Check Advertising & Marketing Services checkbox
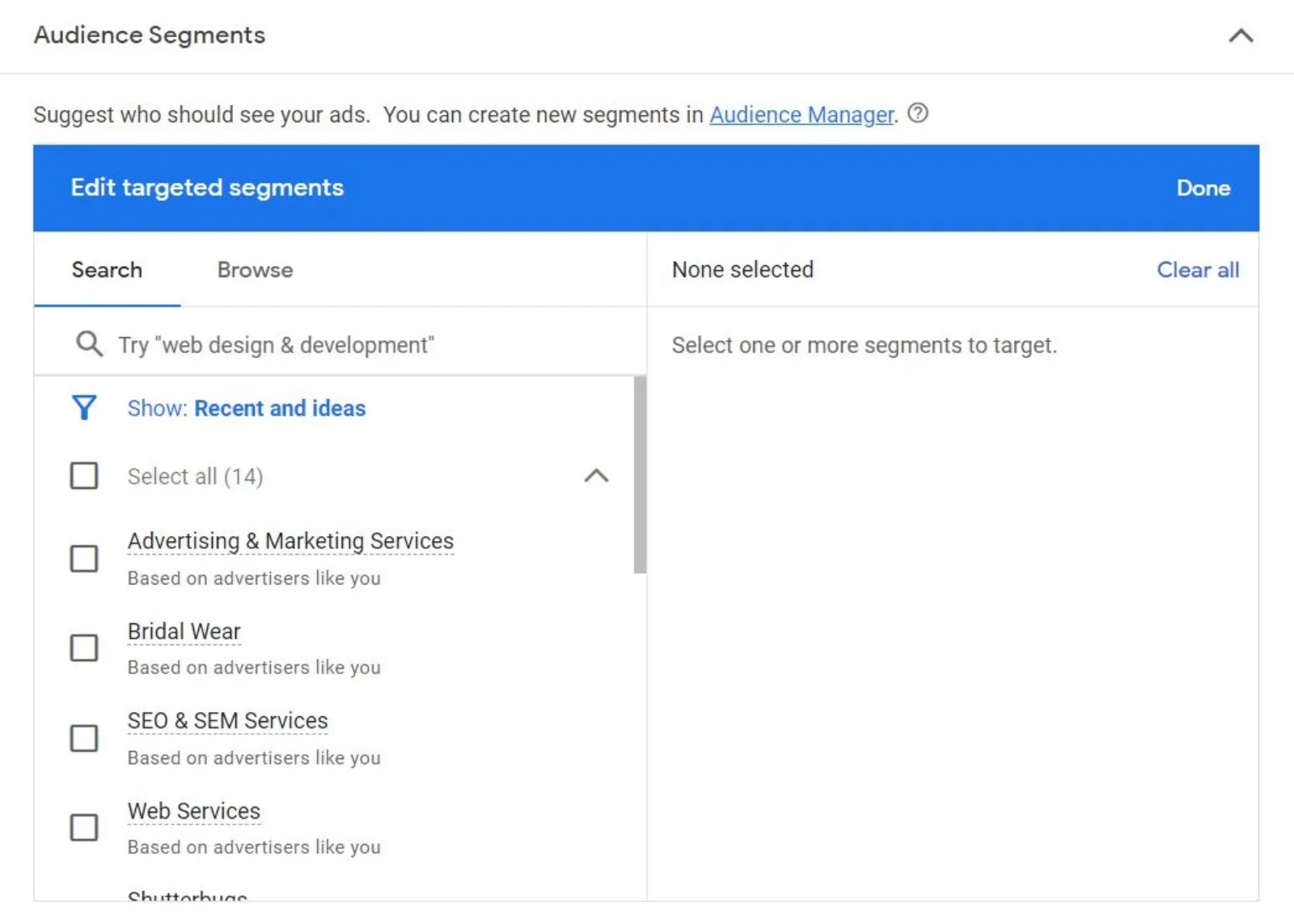 coord(84,559)
